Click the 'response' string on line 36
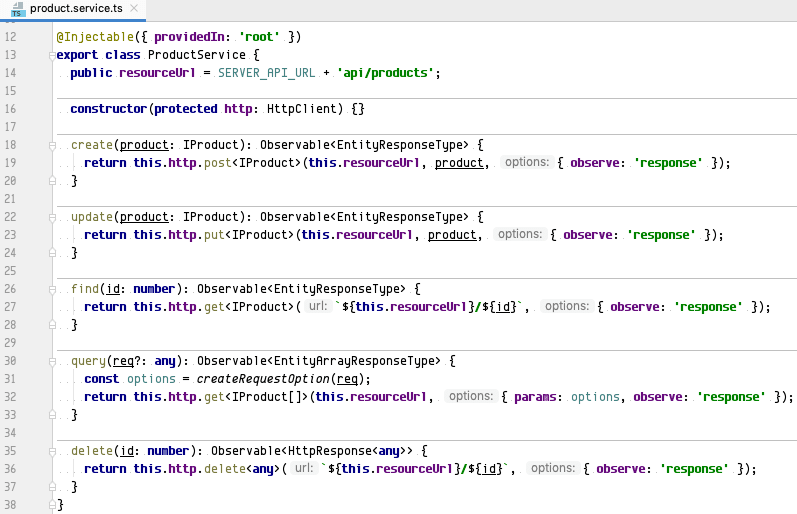Screen dimensions: 797x514 tap(694, 469)
